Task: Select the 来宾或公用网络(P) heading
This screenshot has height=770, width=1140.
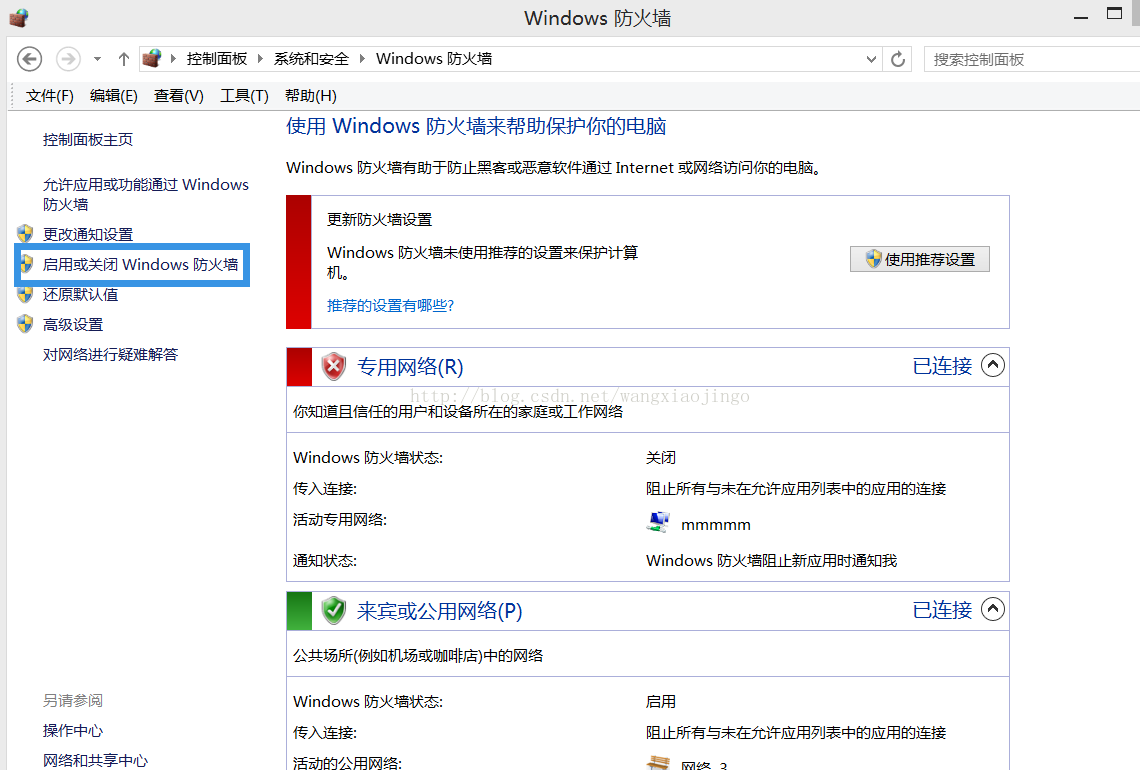Action: [439, 611]
